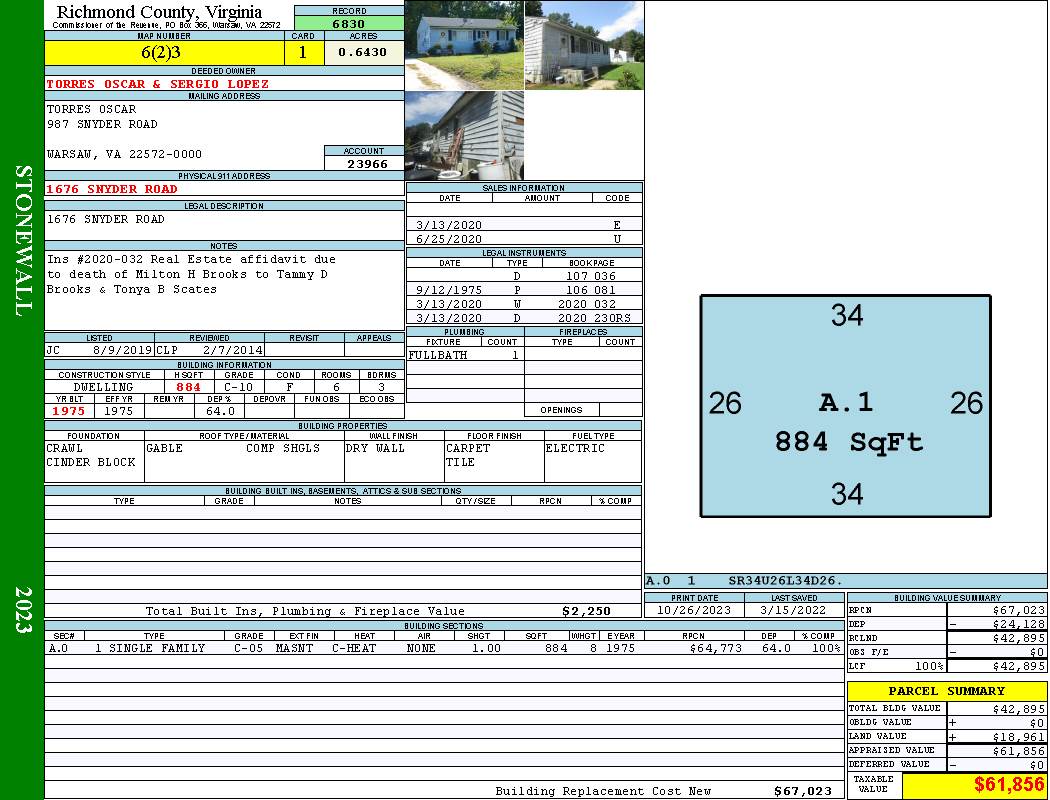Click the grade value C-10
Viewport: 1050px width, 800px height.
tap(238, 387)
